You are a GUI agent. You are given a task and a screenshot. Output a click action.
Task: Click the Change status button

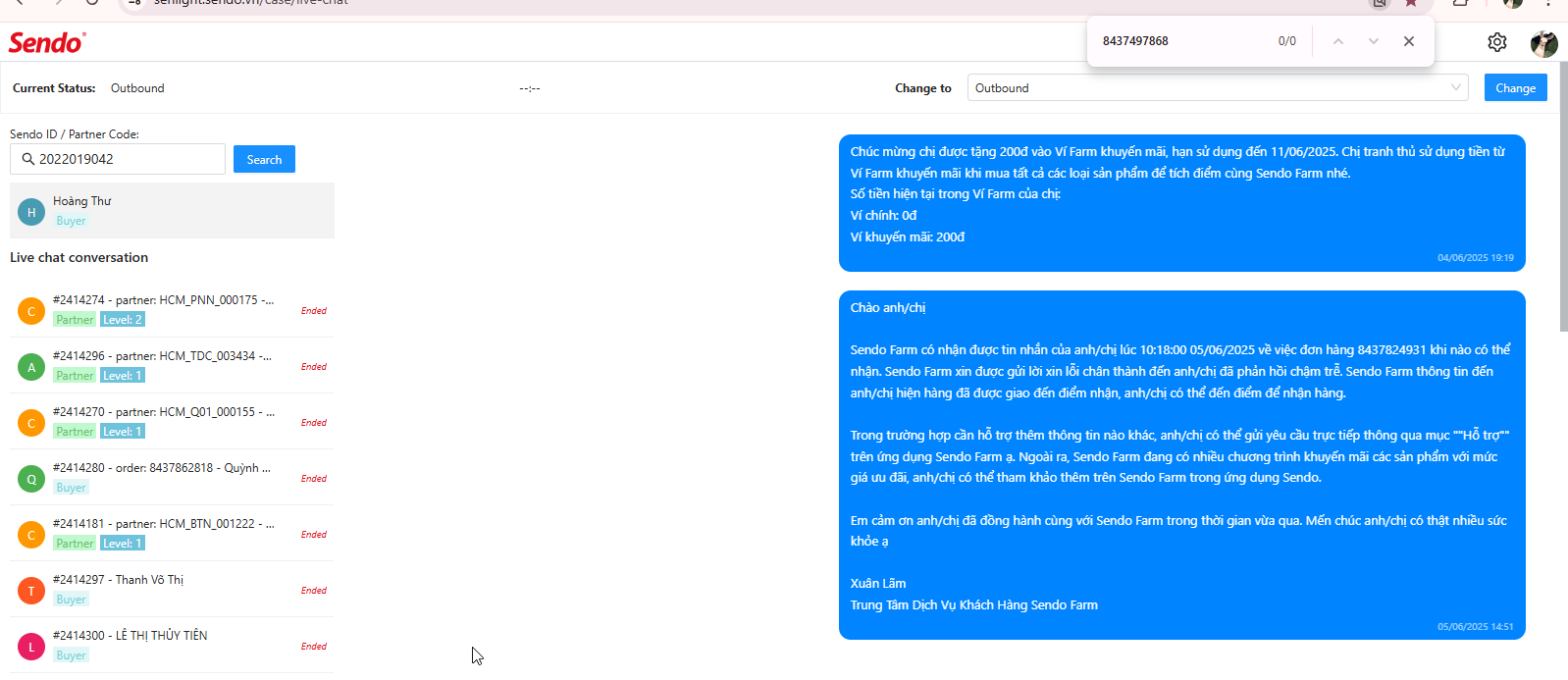[1515, 87]
